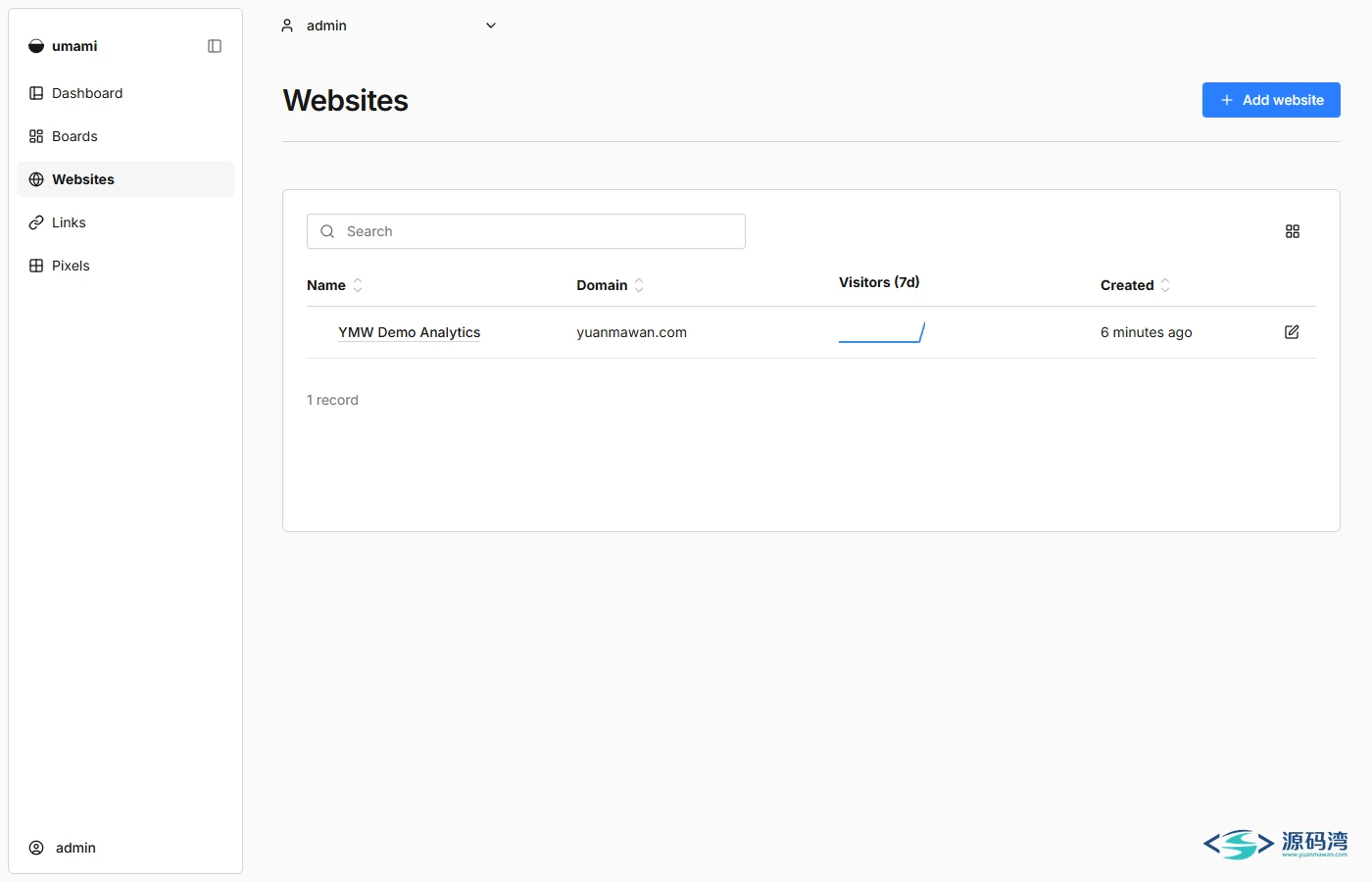Click the umami logo icon
Image resolution: width=1372 pixels, height=882 pixels.
point(36,46)
